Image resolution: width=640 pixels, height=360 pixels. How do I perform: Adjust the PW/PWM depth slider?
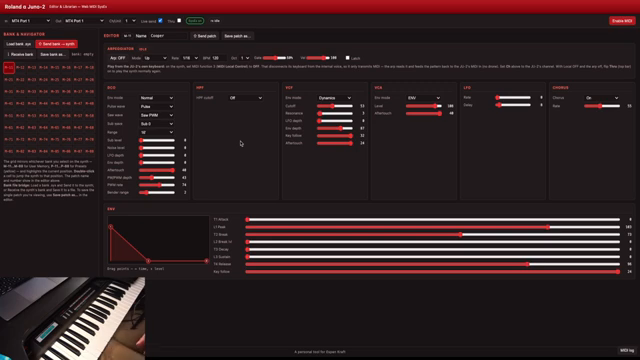click(157, 178)
